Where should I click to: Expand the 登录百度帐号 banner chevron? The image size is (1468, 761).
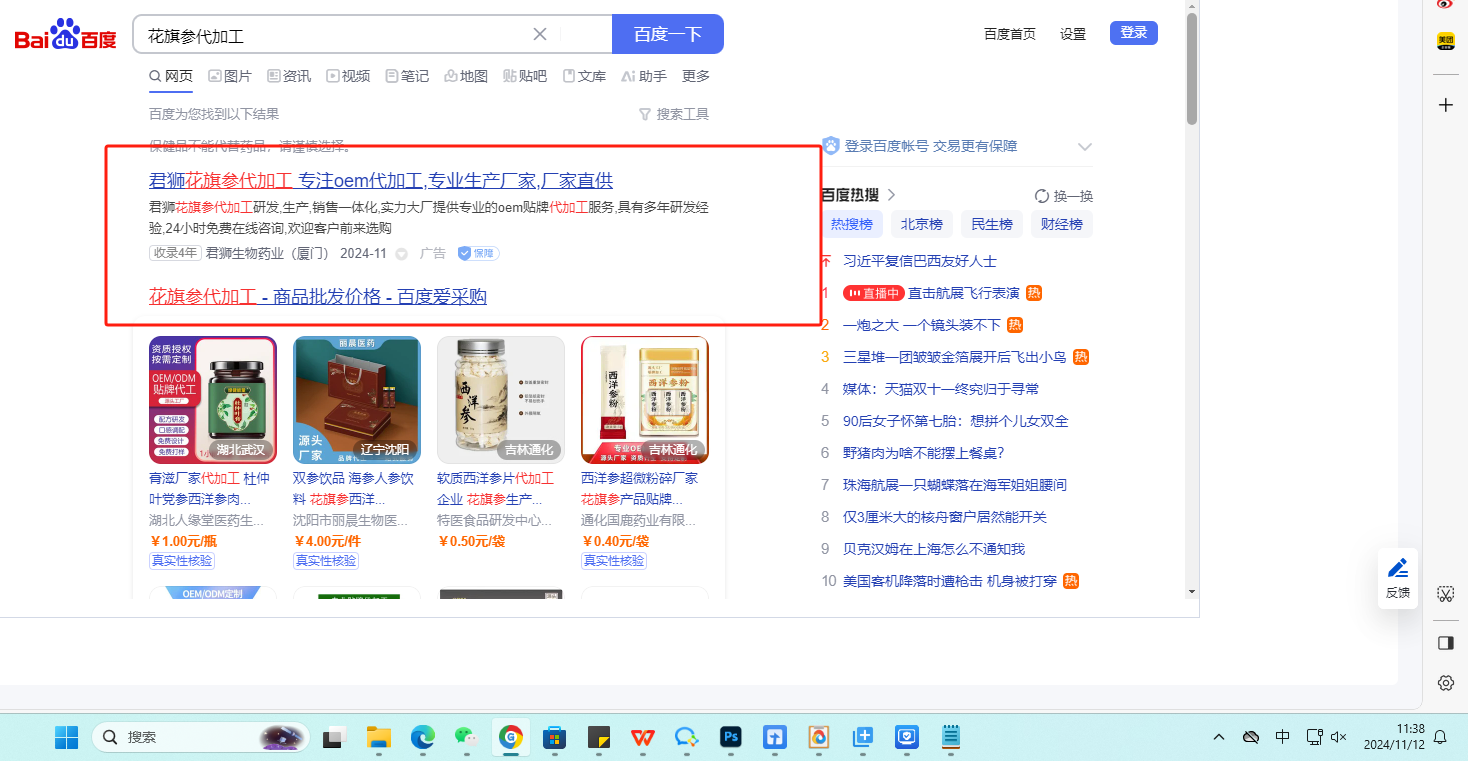(x=1085, y=146)
